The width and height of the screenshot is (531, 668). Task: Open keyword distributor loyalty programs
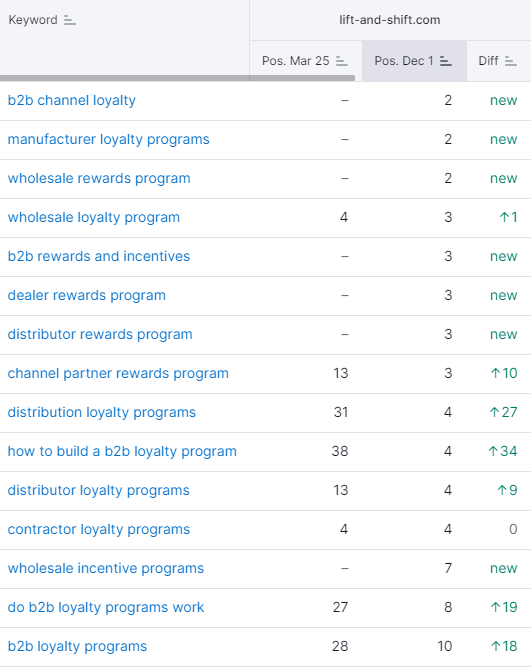(x=98, y=490)
